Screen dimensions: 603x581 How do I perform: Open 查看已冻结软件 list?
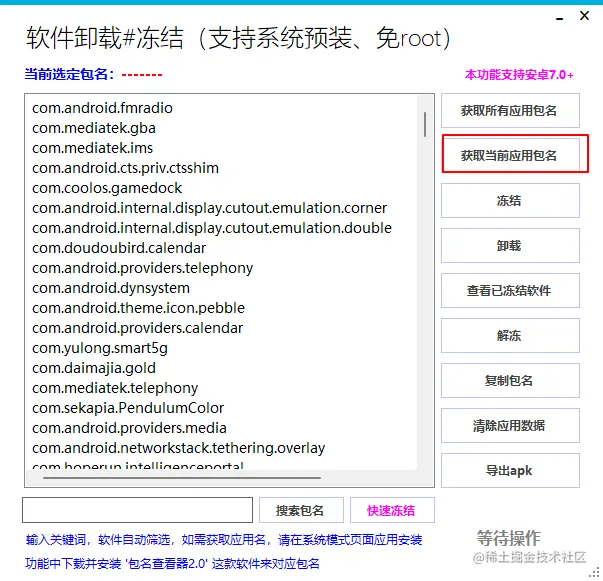[510, 290]
